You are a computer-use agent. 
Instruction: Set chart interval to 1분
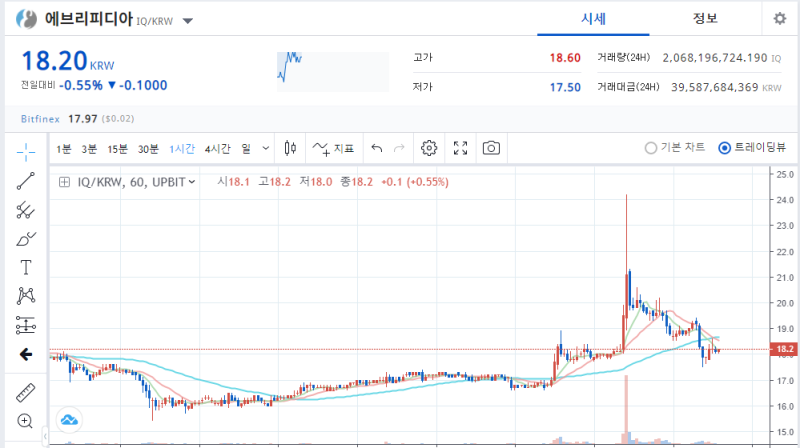[x=64, y=149]
